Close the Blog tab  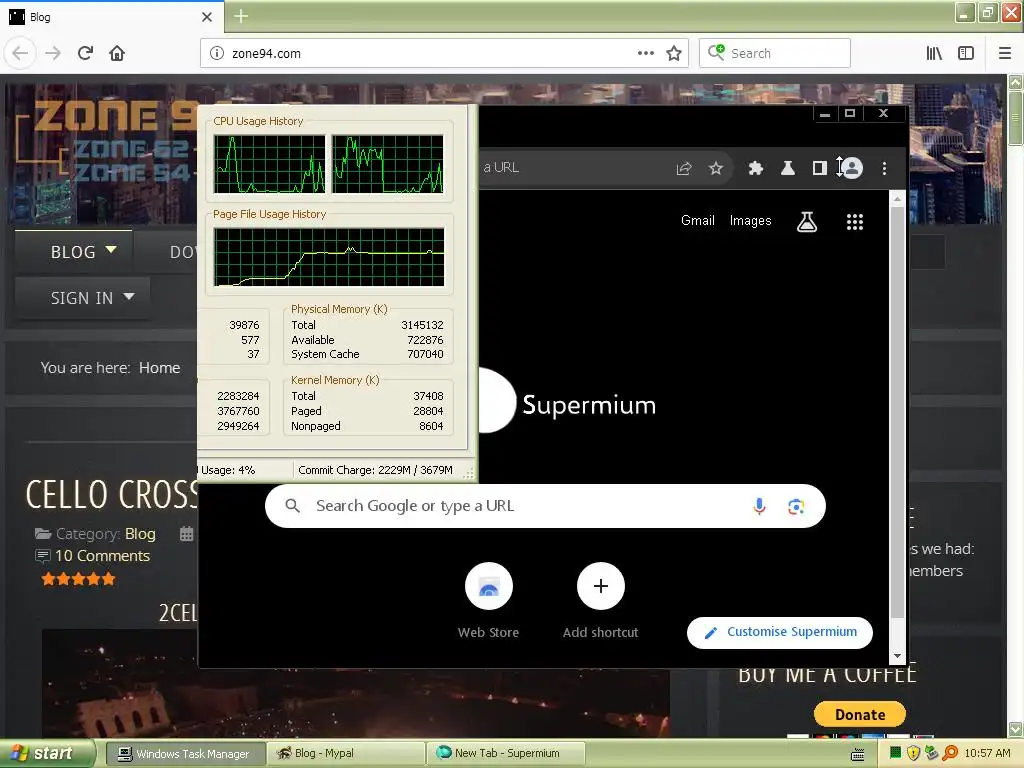tap(207, 17)
